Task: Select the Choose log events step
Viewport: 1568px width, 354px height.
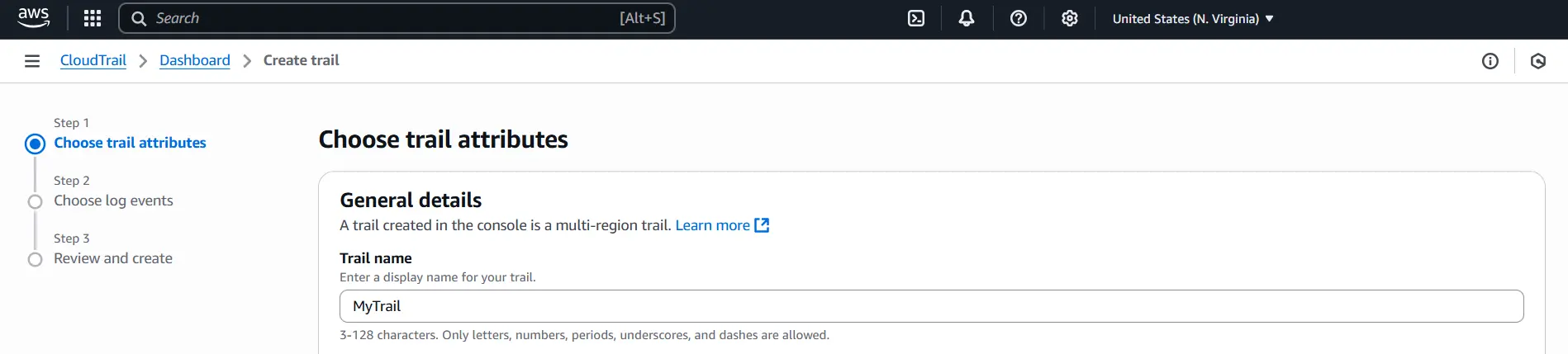Action: [x=113, y=201]
